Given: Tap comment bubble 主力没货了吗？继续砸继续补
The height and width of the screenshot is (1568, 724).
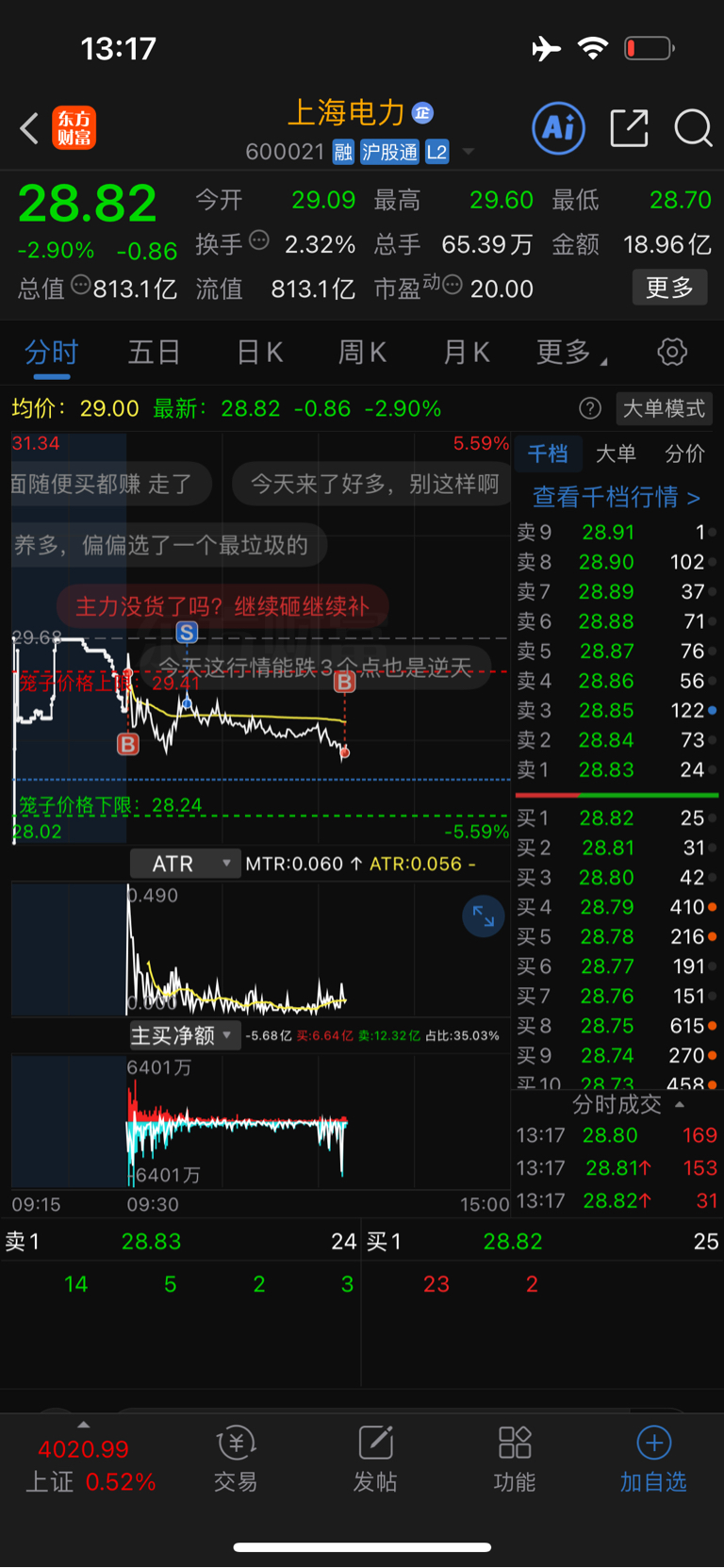Looking at the screenshot, I should click(x=222, y=606).
